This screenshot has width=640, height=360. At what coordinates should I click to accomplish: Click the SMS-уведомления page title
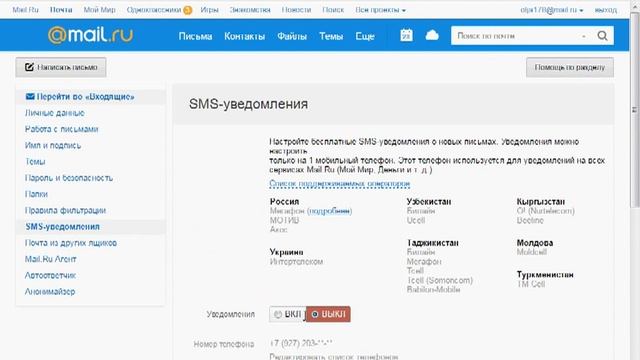[248, 104]
